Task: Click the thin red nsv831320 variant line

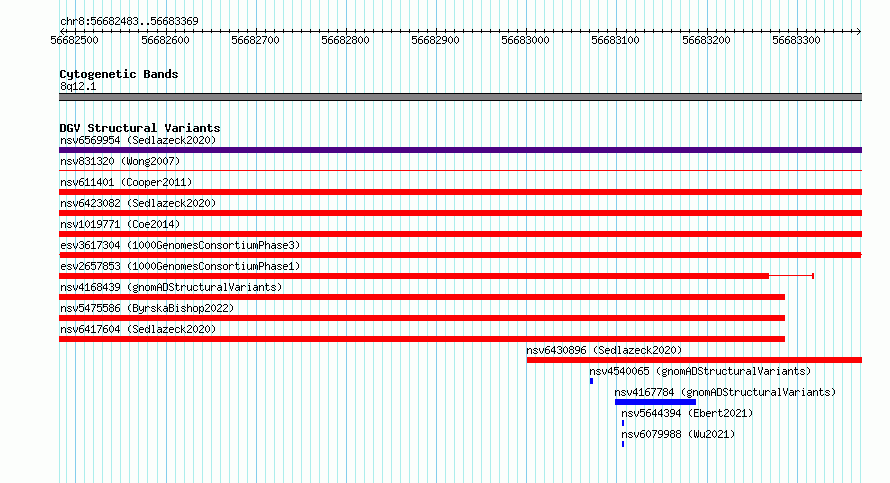Action: (460, 170)
